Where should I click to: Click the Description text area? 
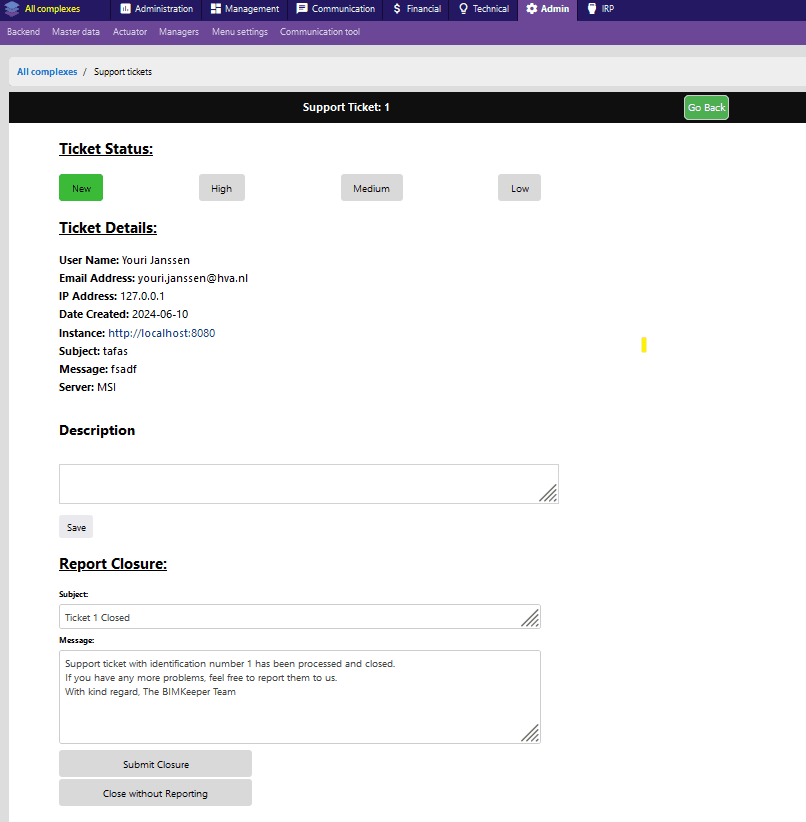tap(300, 484)
